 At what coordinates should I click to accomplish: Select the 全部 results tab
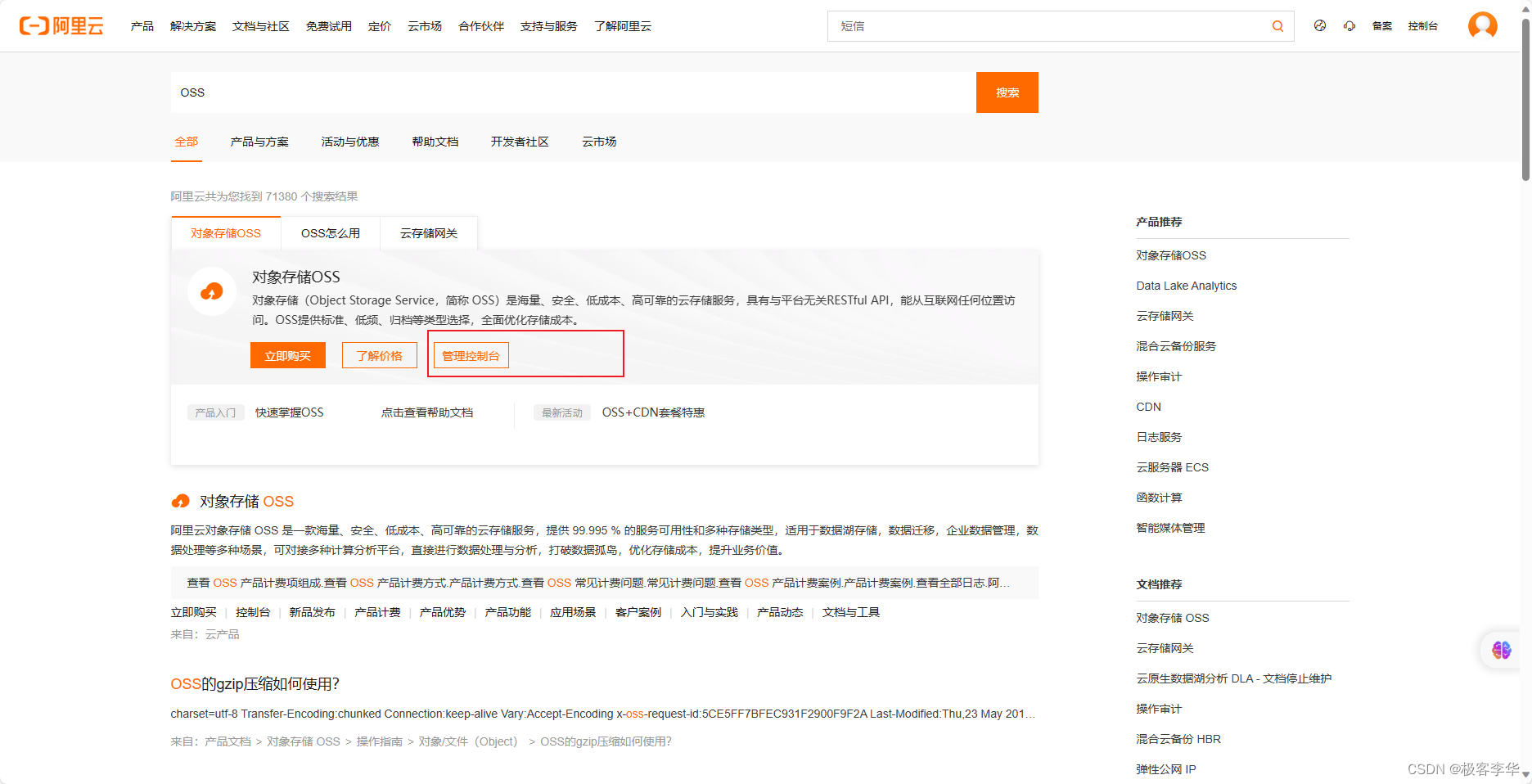(187, 142)
